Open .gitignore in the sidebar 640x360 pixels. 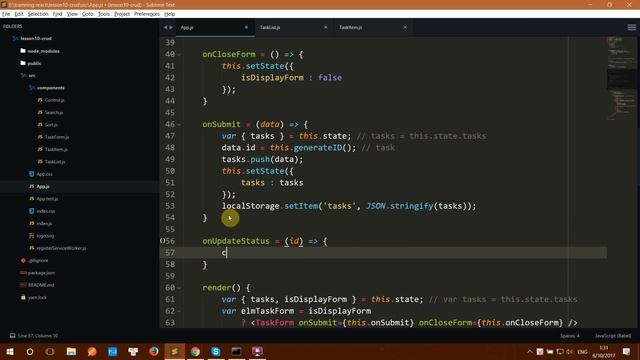(38, 260)
